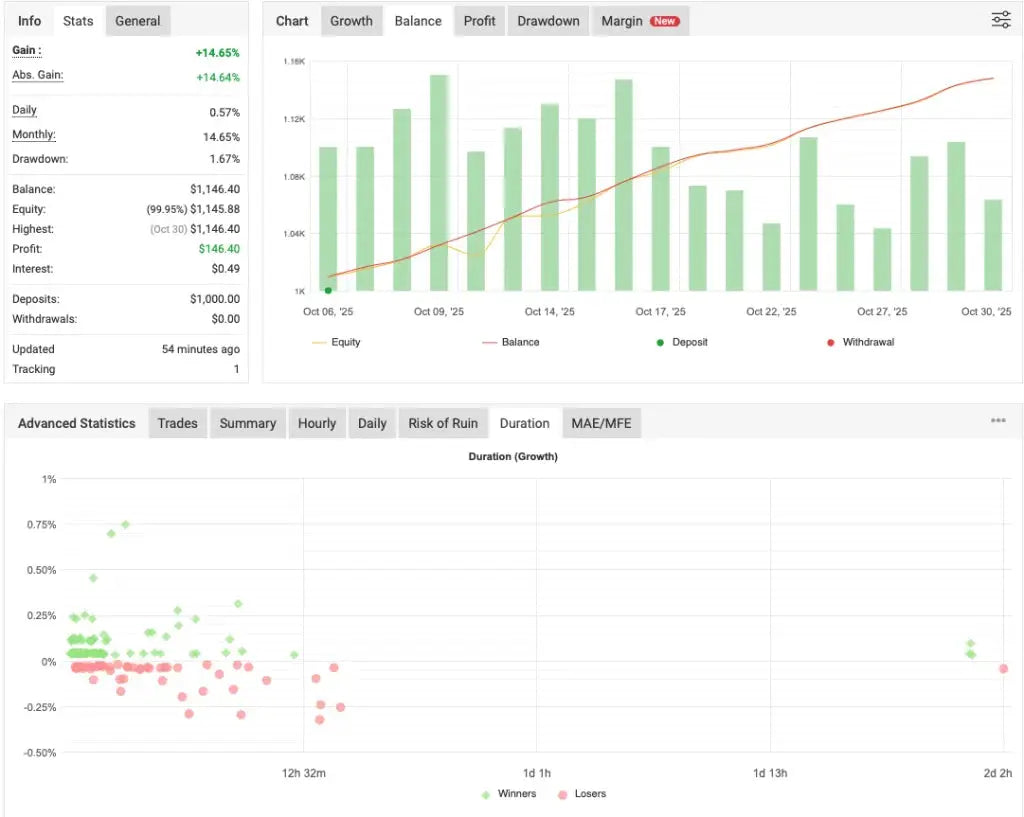Open the Profit chart tab

[x=479, y=20]
